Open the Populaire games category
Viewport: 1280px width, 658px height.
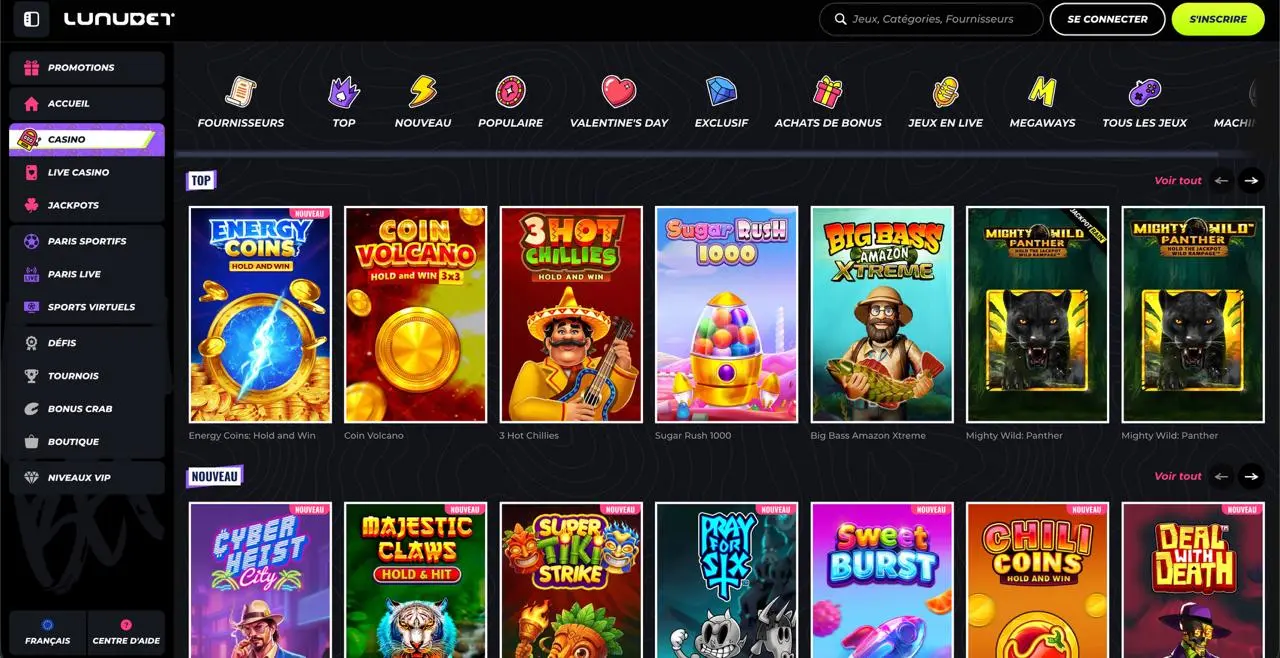[510, 98]
